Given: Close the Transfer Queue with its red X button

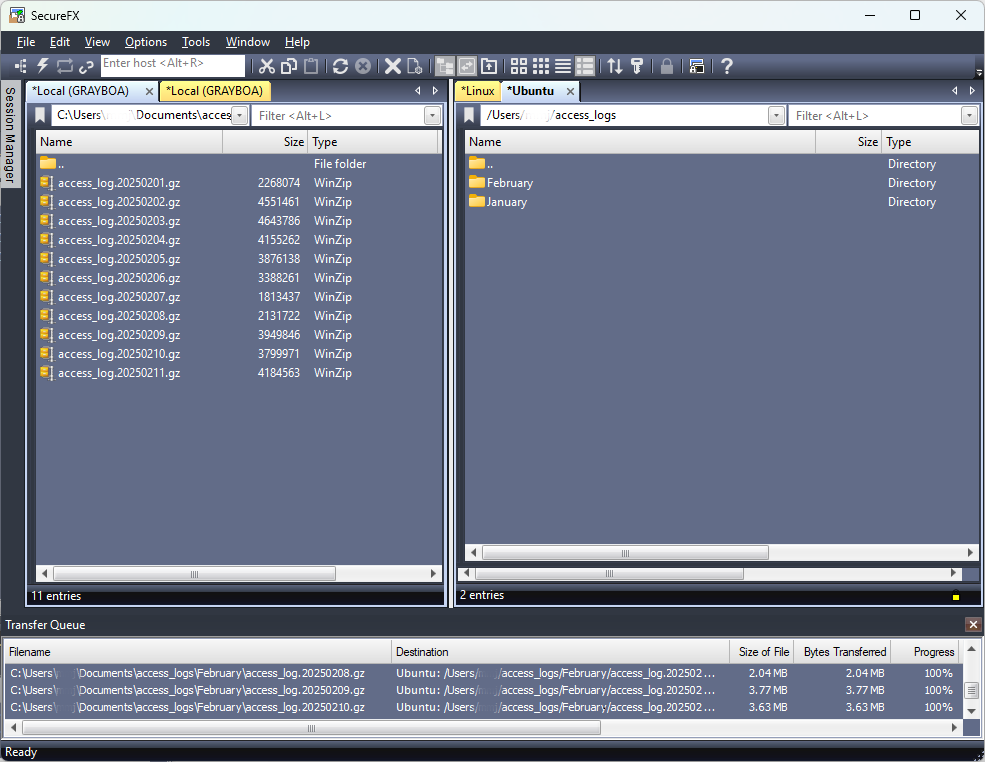Looking at the screenshot, I should point(973,625).
